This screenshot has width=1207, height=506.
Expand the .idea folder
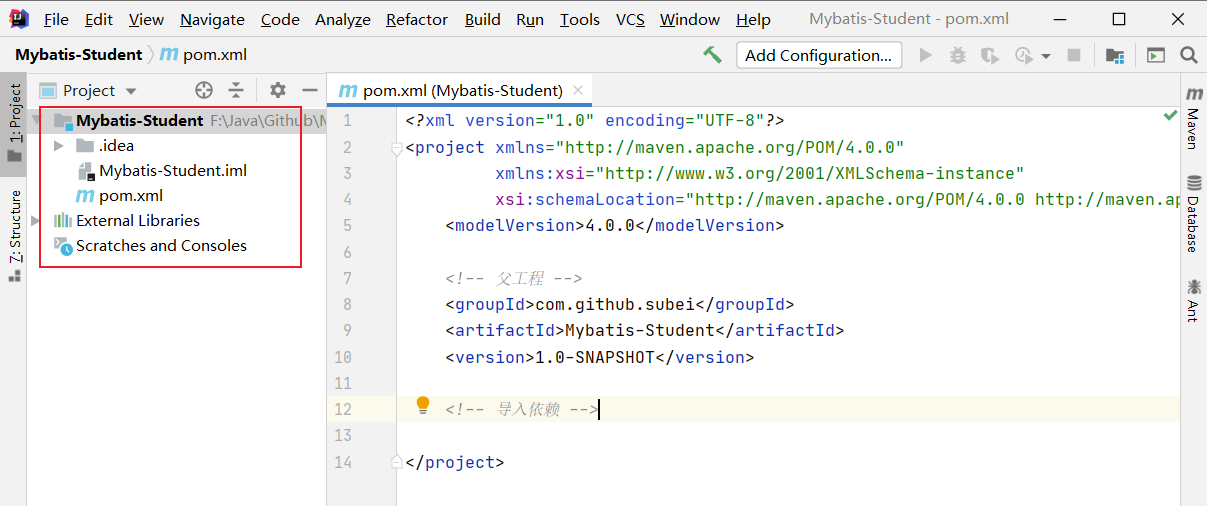click(x=59, y=146)
